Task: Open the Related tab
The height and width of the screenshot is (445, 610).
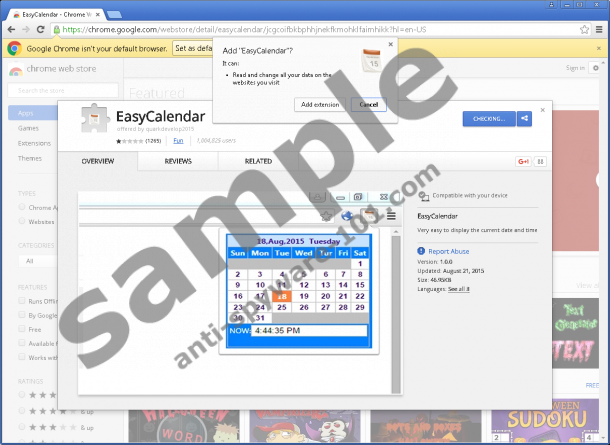Action: (258, 160)
